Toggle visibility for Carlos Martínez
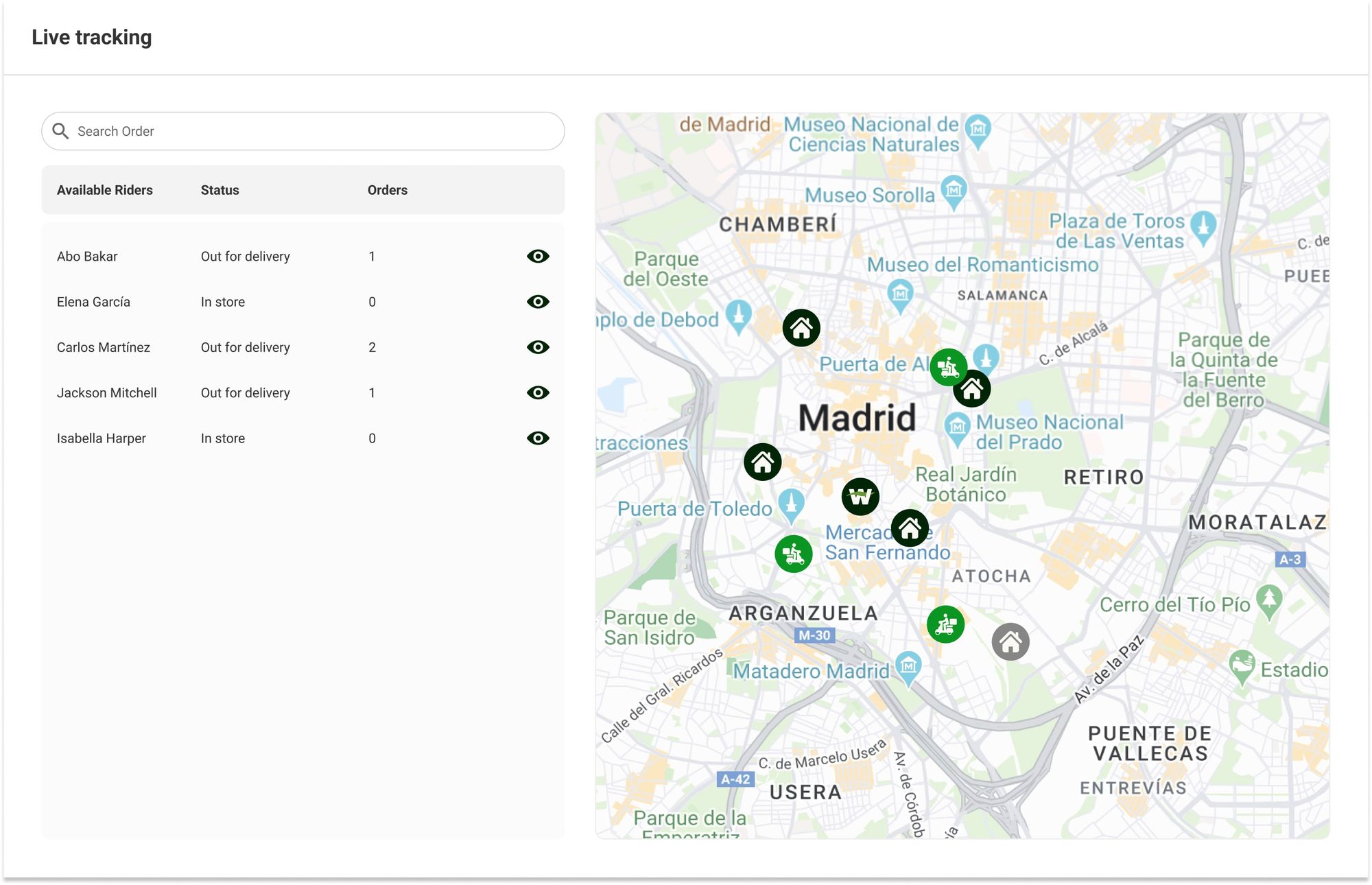Viewport: 1372px width, 885px height. 538,347
